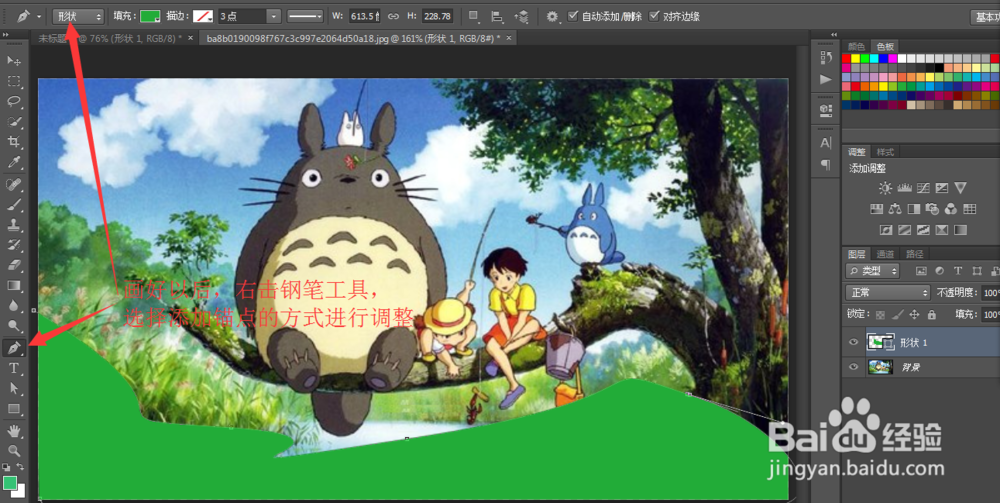Toggle lock image pixels
Screen dimensions: 1000x503
(897, 314)
